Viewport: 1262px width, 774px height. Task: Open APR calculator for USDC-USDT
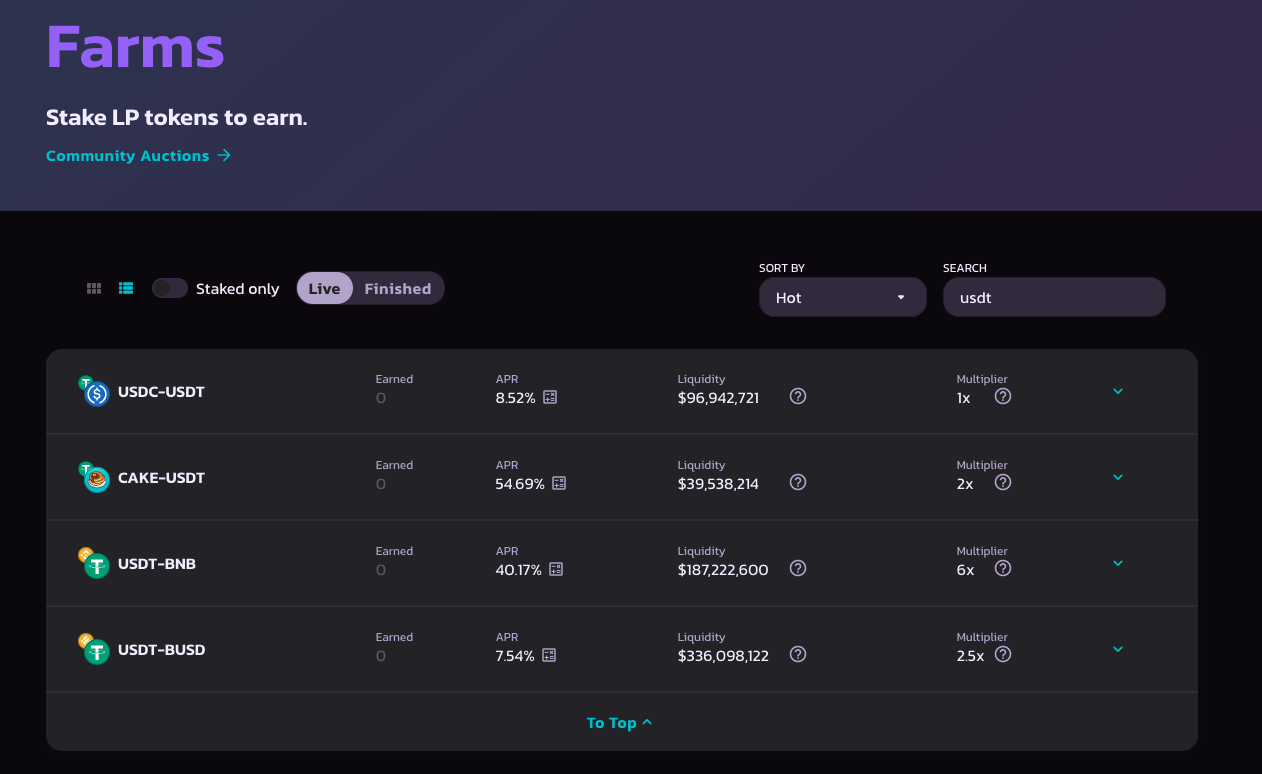pyautogui.click(x=550, y=397)
